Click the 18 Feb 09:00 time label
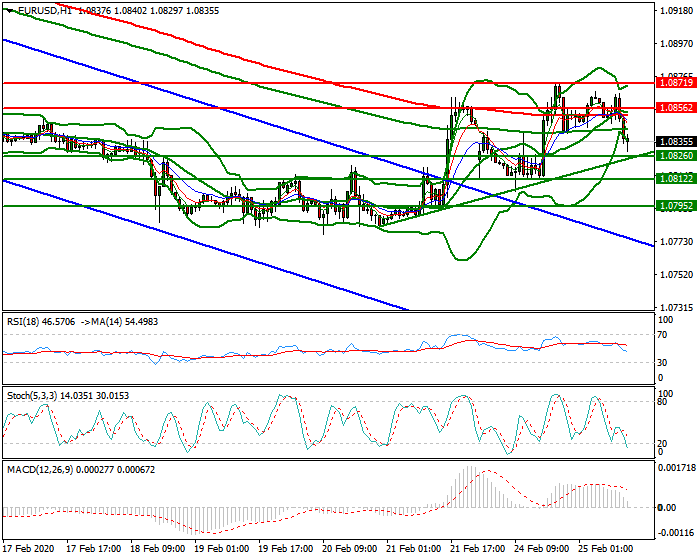This screenshot has width=700, height=560. click(158, 549)
